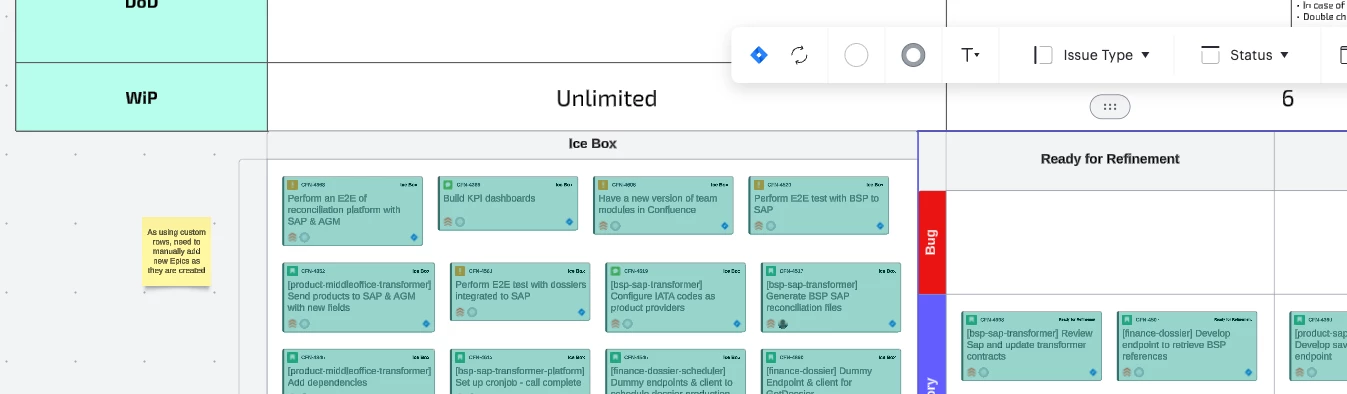Click the blue Jira diamond toolbar icon
This screenshot has width=1347, height=394.
(x=759, y=55)
